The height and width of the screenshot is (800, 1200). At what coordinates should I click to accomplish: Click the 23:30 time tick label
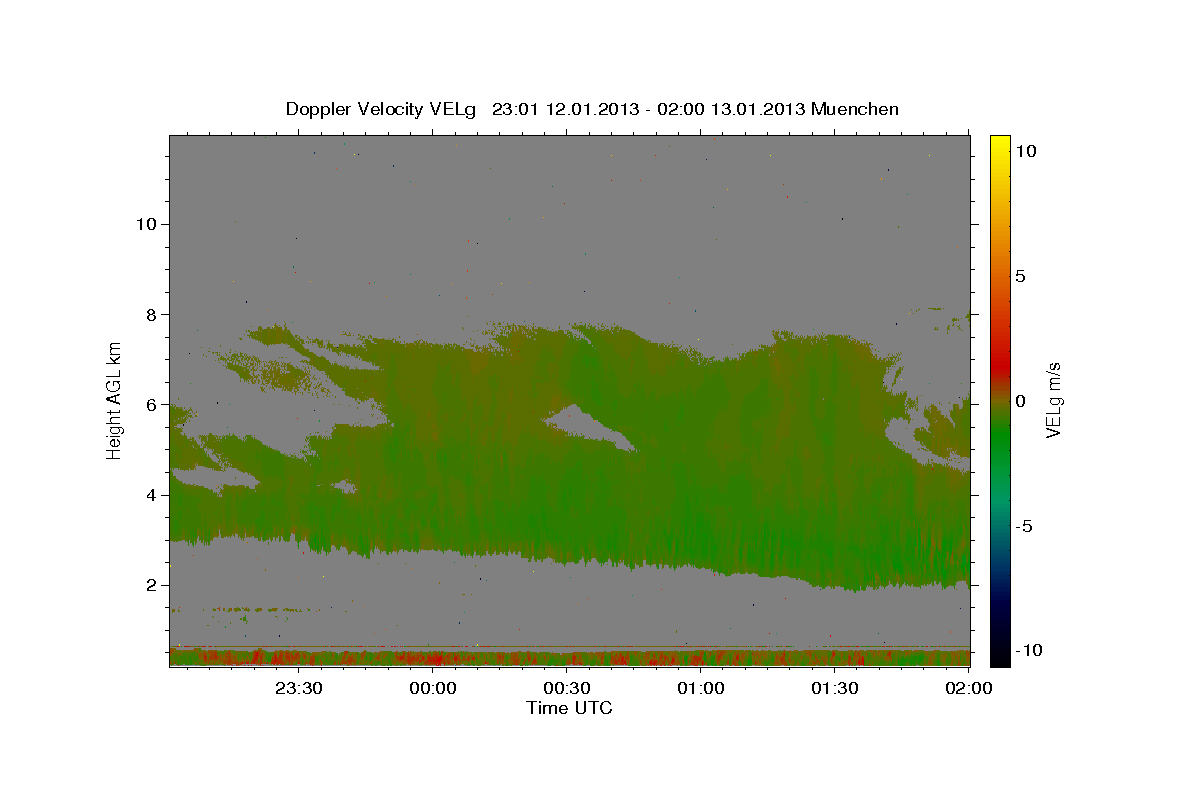click(300, 688)
